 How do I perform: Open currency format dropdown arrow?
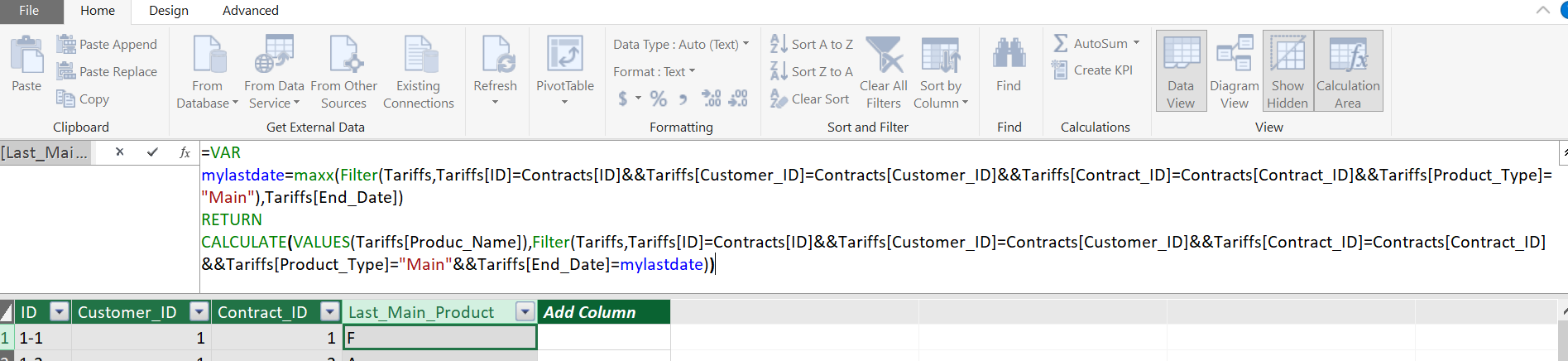[x=638, y=99]
